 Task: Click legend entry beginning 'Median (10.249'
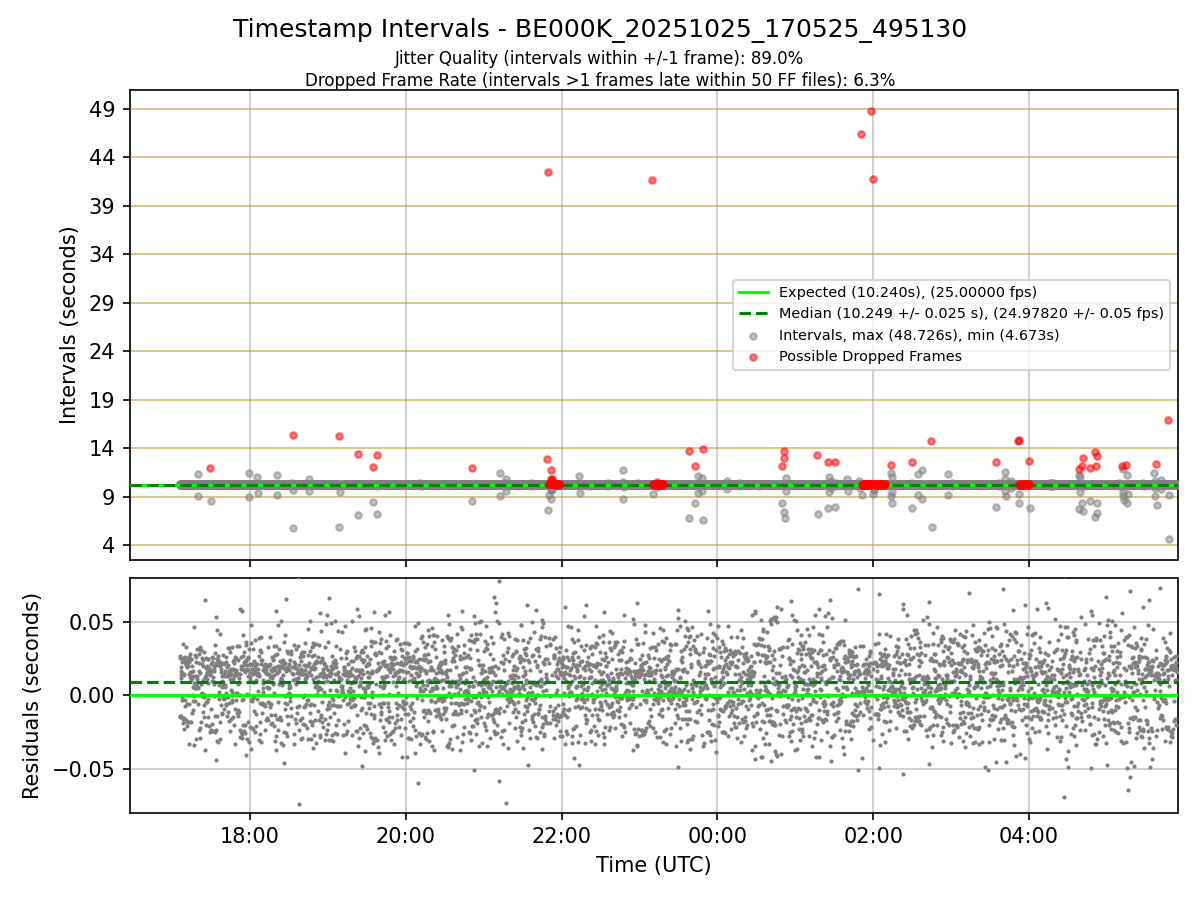point(971,313)
